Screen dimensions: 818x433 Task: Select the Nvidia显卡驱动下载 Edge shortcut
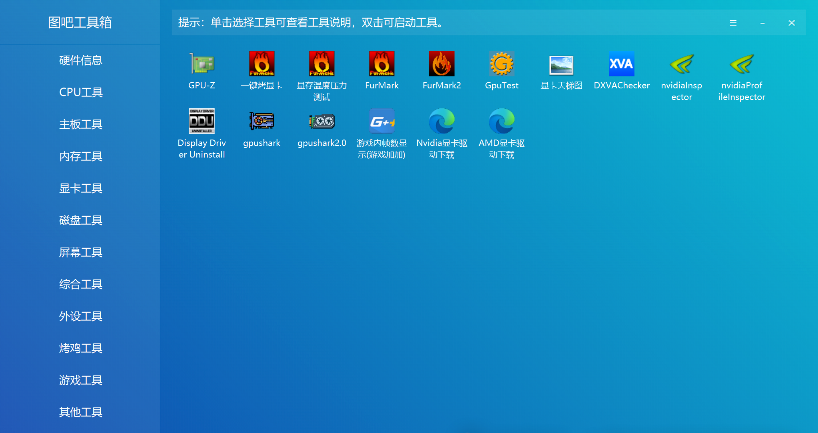click(x=441, y=122)
